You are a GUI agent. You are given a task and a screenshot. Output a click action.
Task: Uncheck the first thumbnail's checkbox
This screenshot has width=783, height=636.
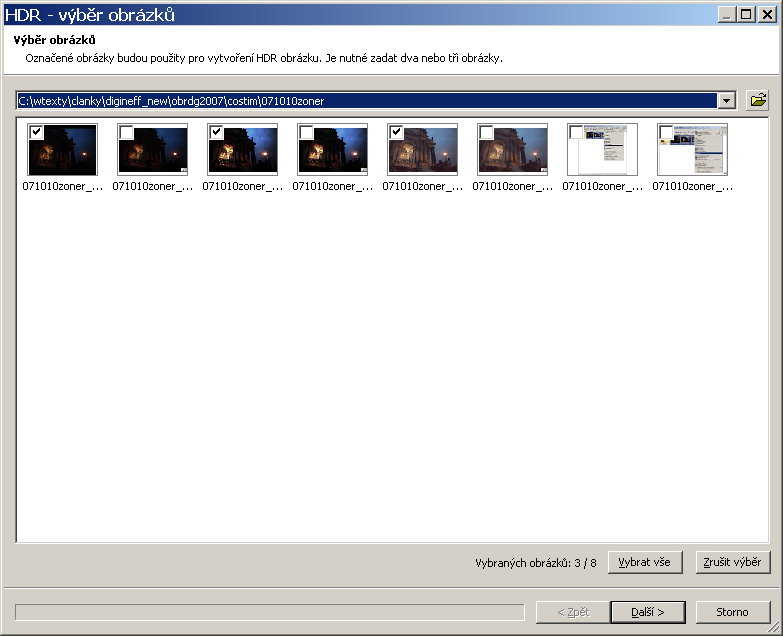click(36, 132)
